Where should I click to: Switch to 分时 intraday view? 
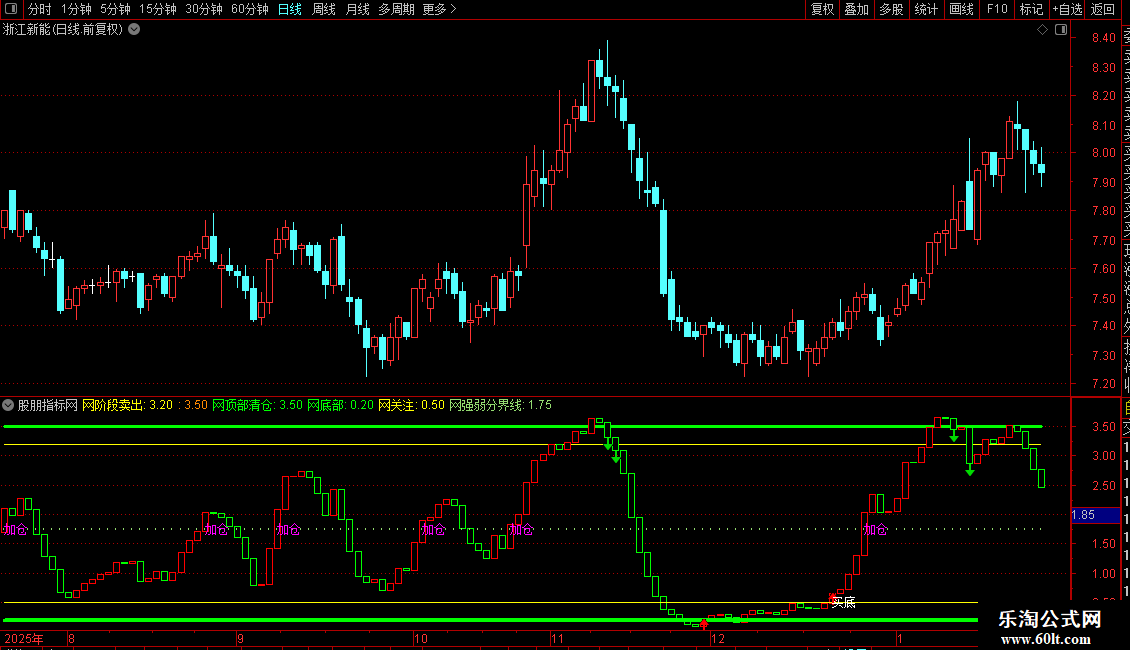coord(40,9)
